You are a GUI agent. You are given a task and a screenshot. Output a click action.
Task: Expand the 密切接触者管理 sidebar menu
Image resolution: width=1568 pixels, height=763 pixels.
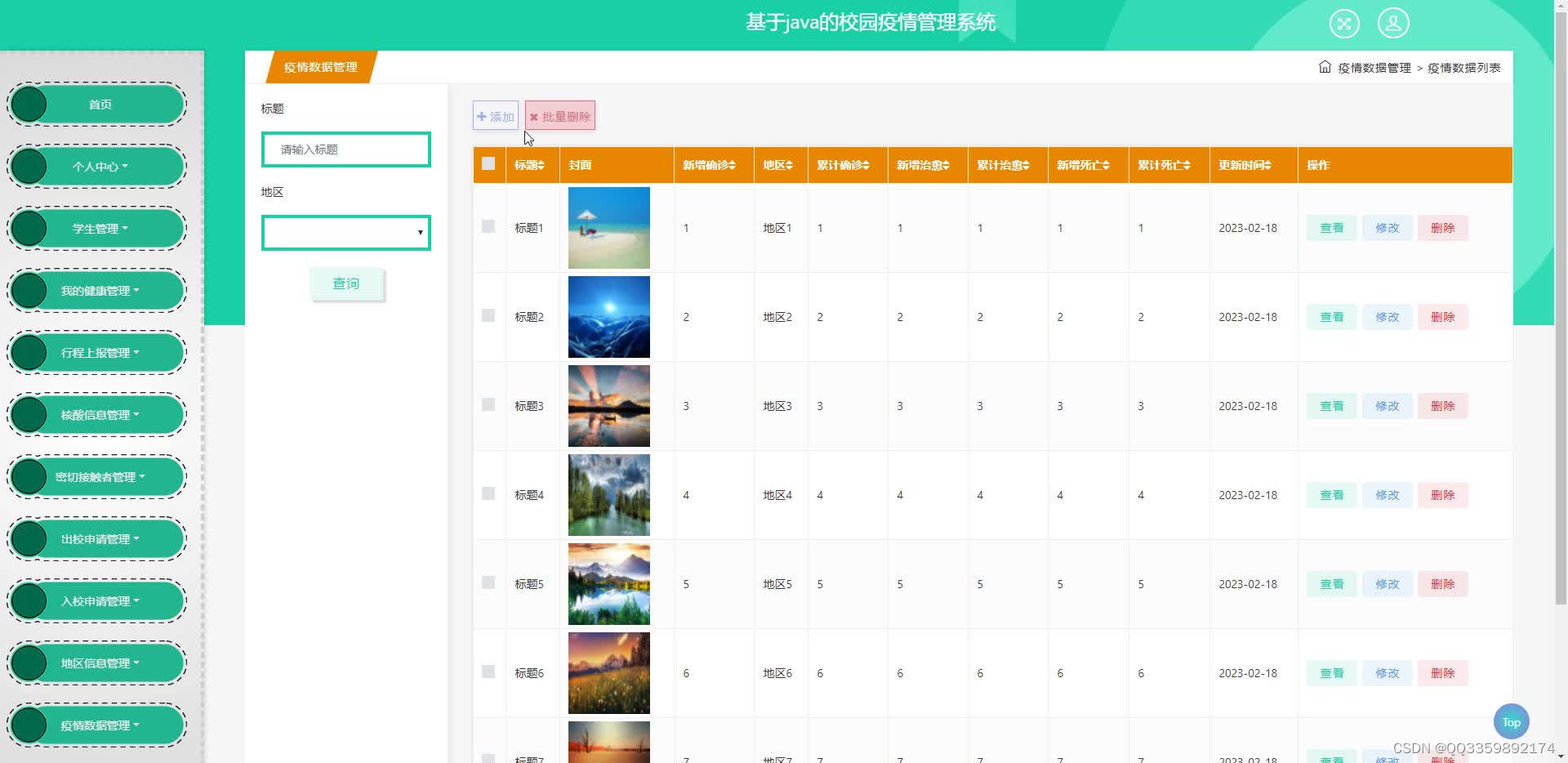point(97,477)
